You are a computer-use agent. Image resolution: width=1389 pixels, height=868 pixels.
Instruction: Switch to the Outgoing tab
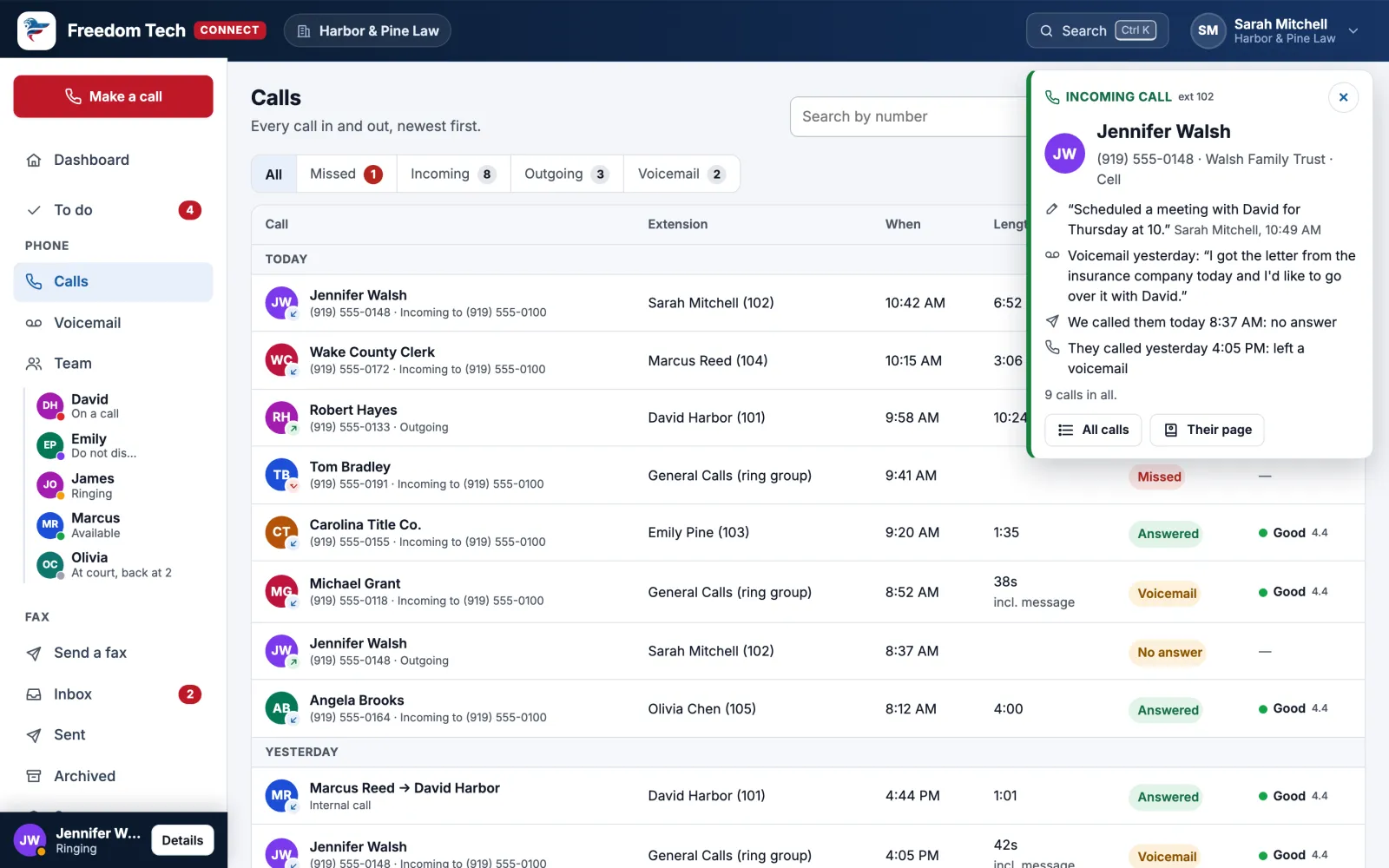(x=567, y=174)
